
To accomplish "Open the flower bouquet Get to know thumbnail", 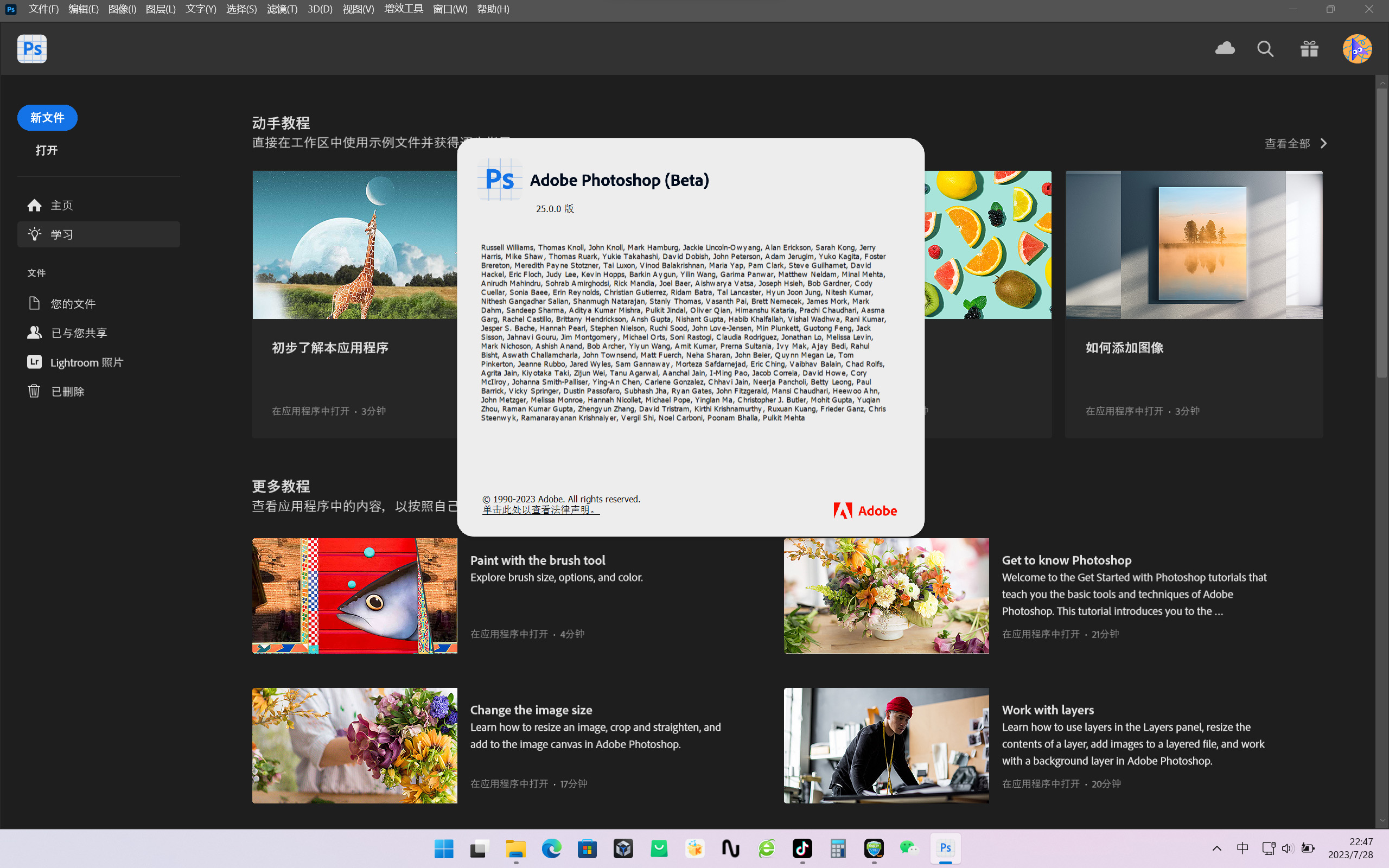I will [886, 595].
